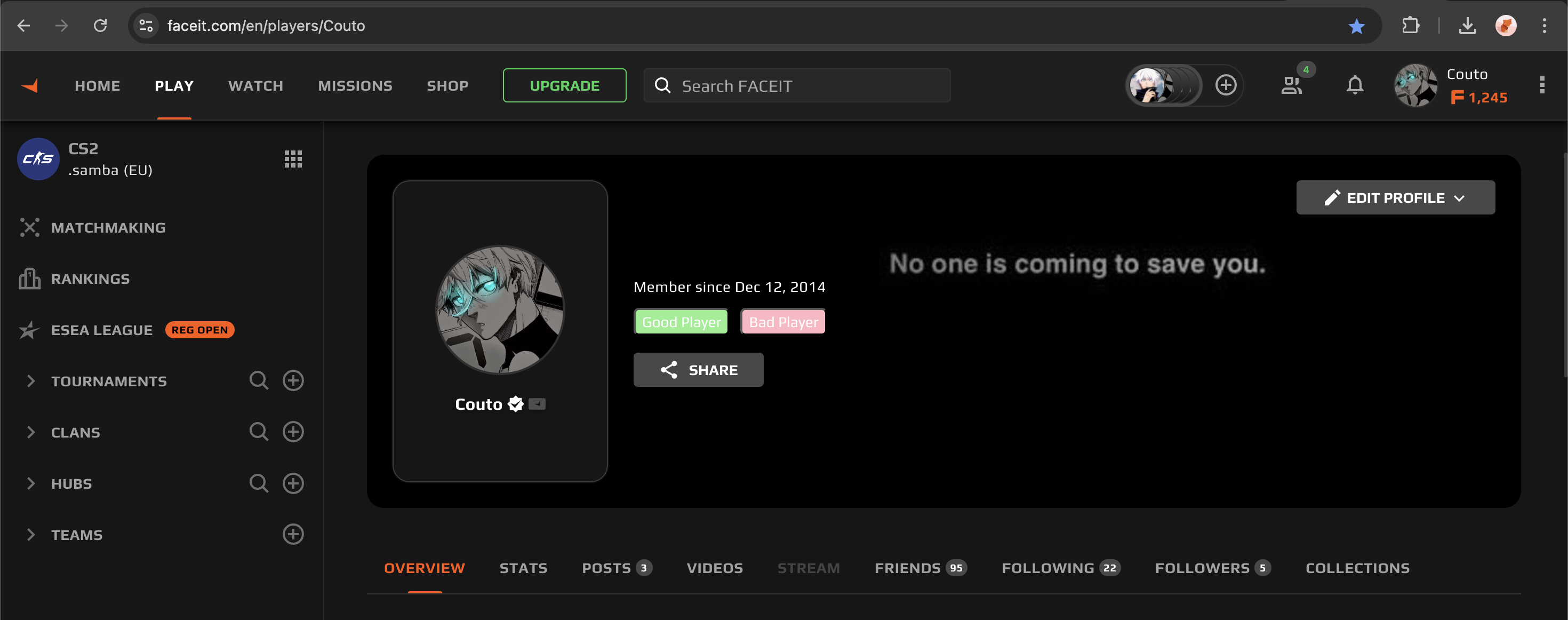The image size is (1568, 620).
Task: Click Couto's large profile avatar
Action: pyautogui.click(x=500, y=309)
